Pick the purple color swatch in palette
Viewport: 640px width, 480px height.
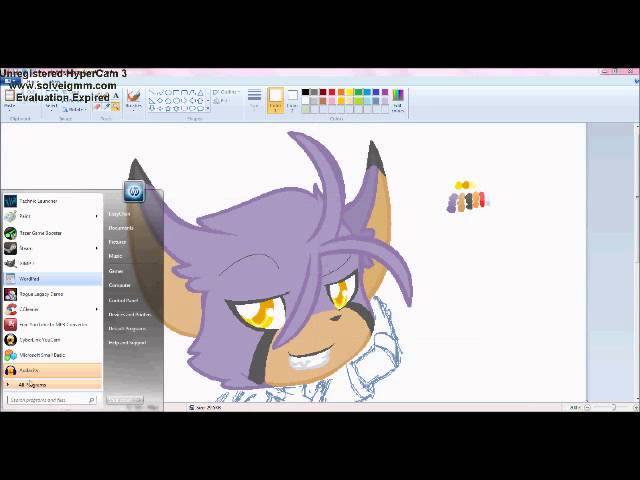pos(385,92)
